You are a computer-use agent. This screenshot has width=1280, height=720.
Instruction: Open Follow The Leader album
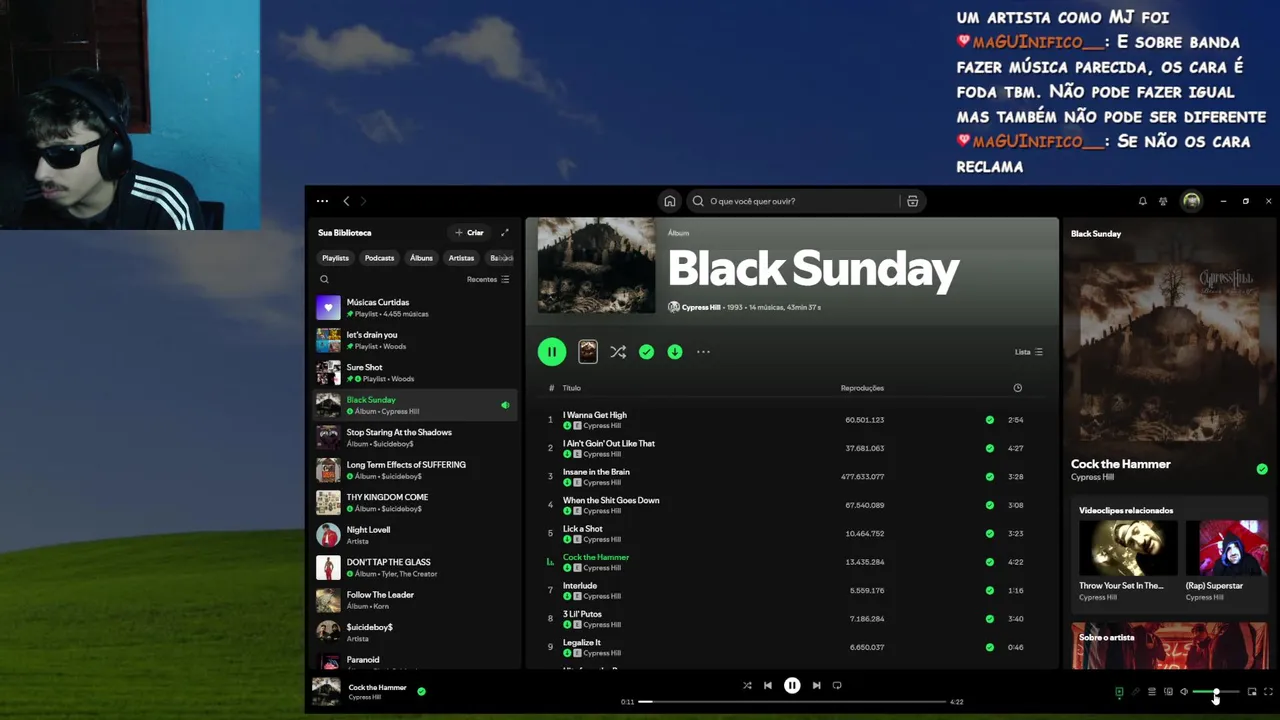click(x=414, y=600)
